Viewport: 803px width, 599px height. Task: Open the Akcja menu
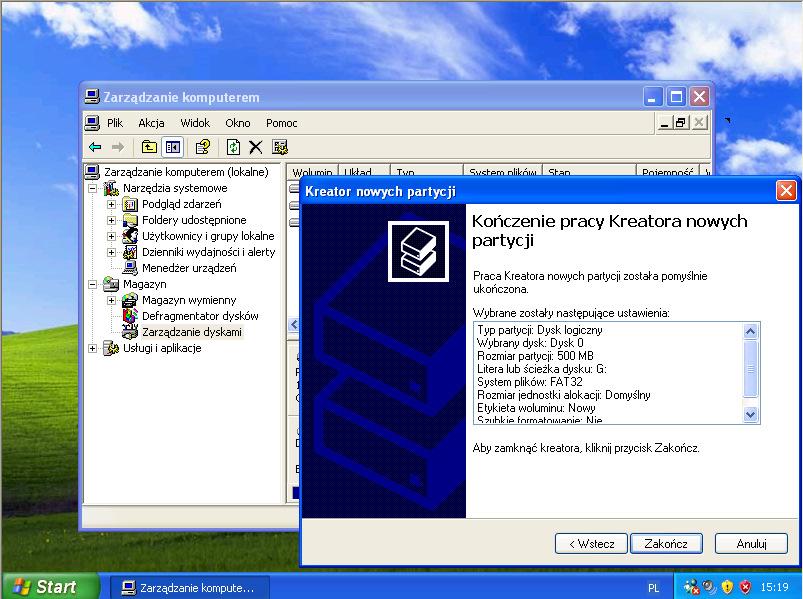point(151,123)
